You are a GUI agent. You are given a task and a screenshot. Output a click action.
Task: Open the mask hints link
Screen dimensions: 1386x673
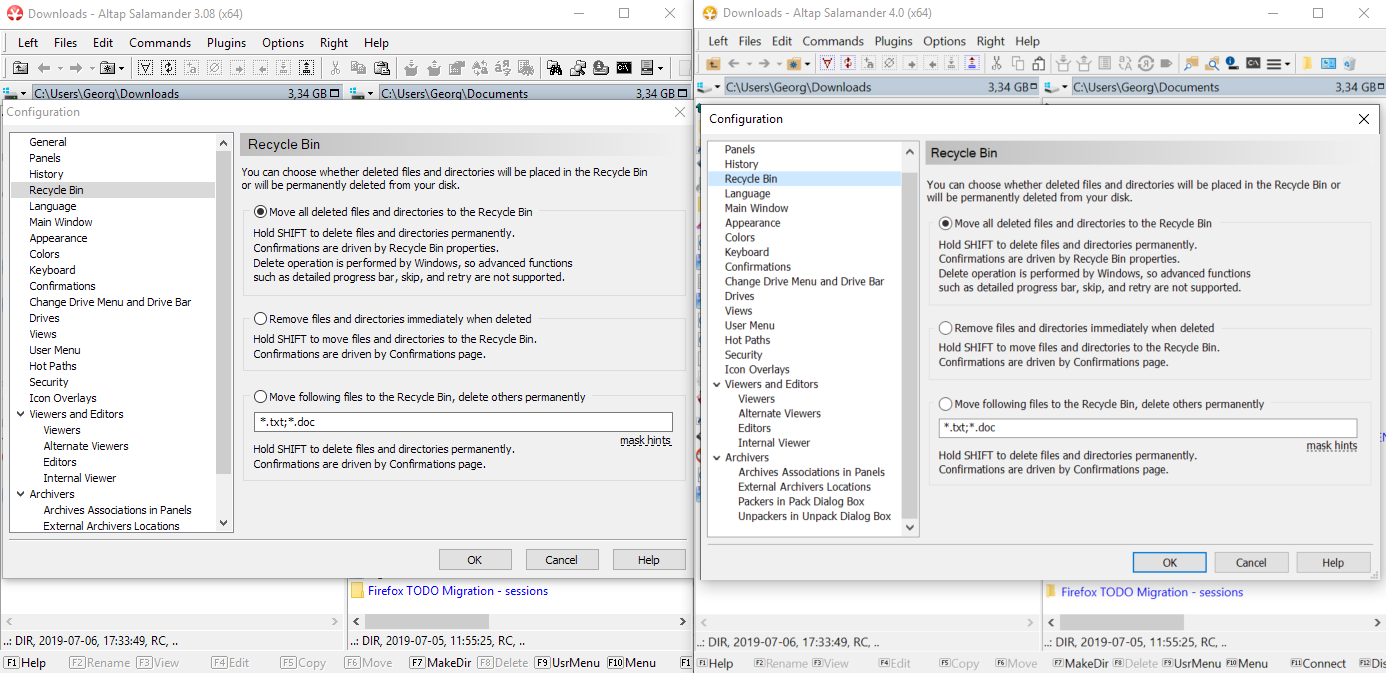[x=645, y=439]
